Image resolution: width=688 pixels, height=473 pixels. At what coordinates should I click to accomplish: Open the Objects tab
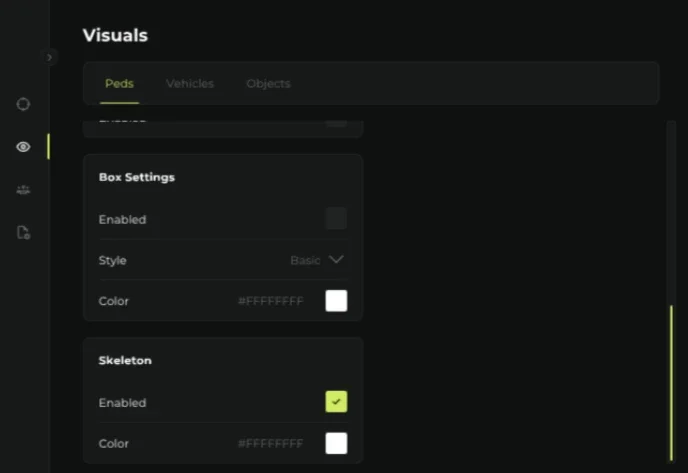(x=268, y=83)
